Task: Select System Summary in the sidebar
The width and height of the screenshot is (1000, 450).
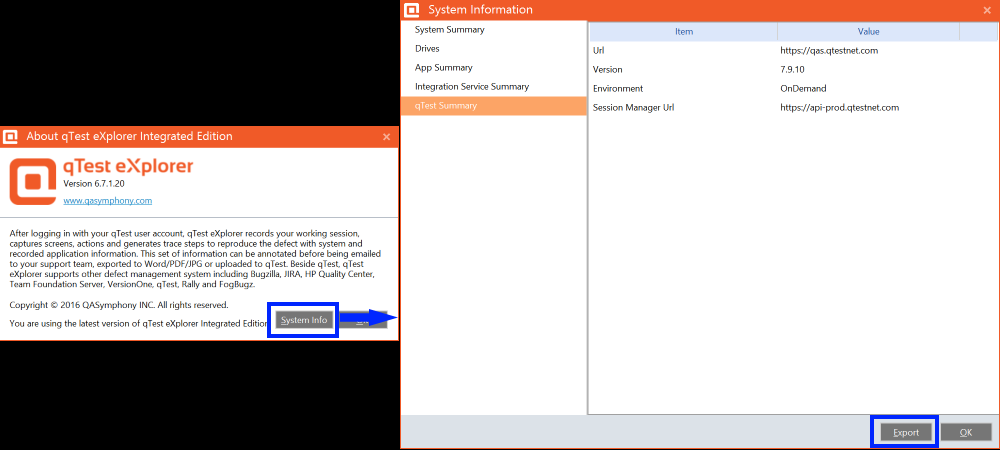Action: (493, 30)
